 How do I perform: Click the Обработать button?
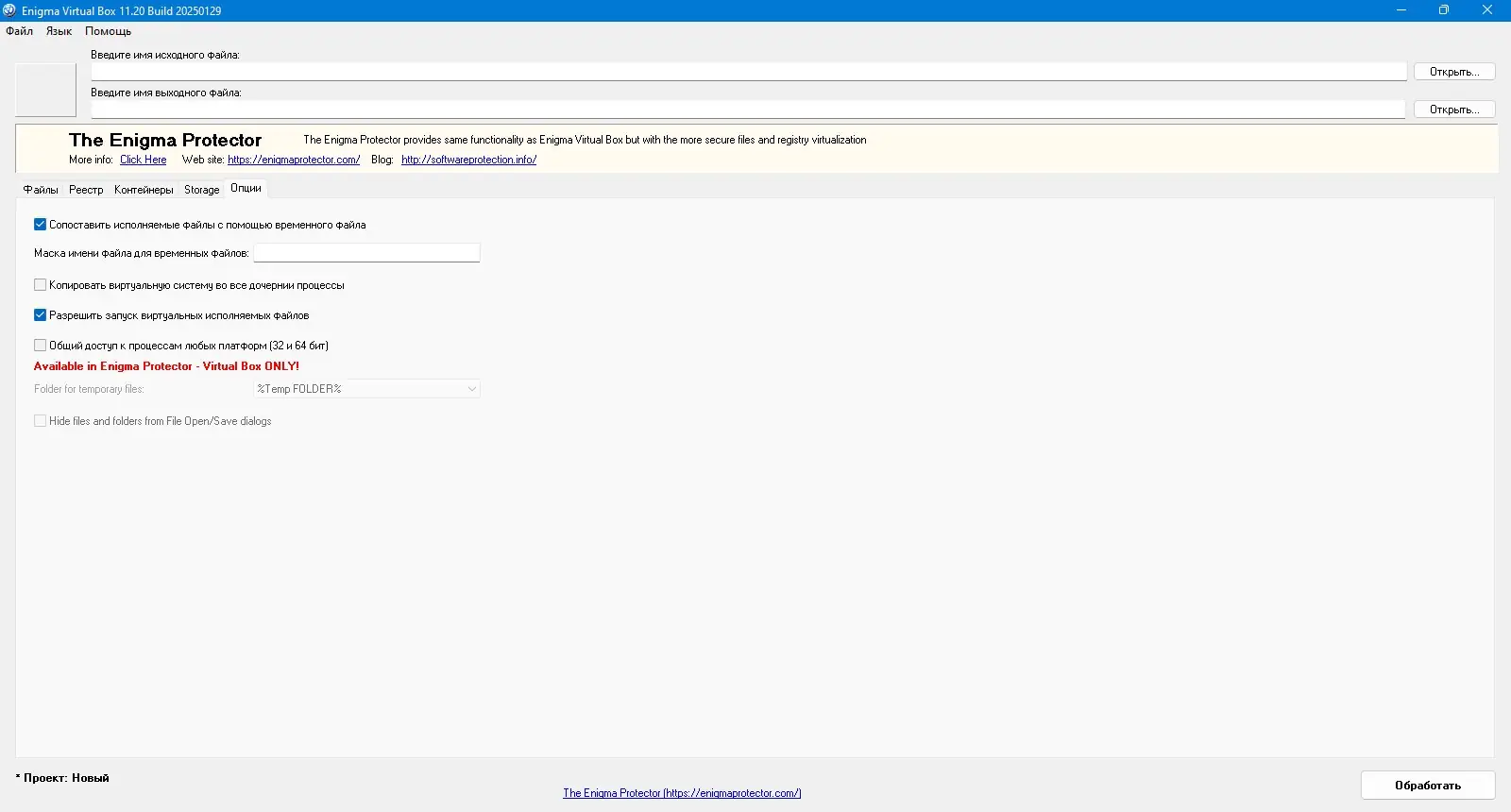(x=1428, y=786)
